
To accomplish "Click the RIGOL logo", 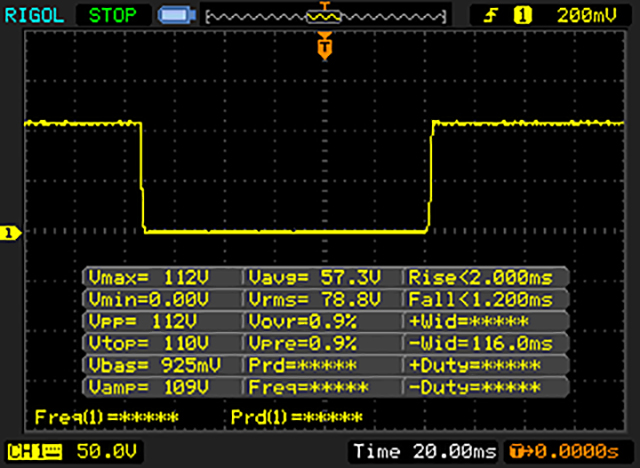I will (34, 16).
